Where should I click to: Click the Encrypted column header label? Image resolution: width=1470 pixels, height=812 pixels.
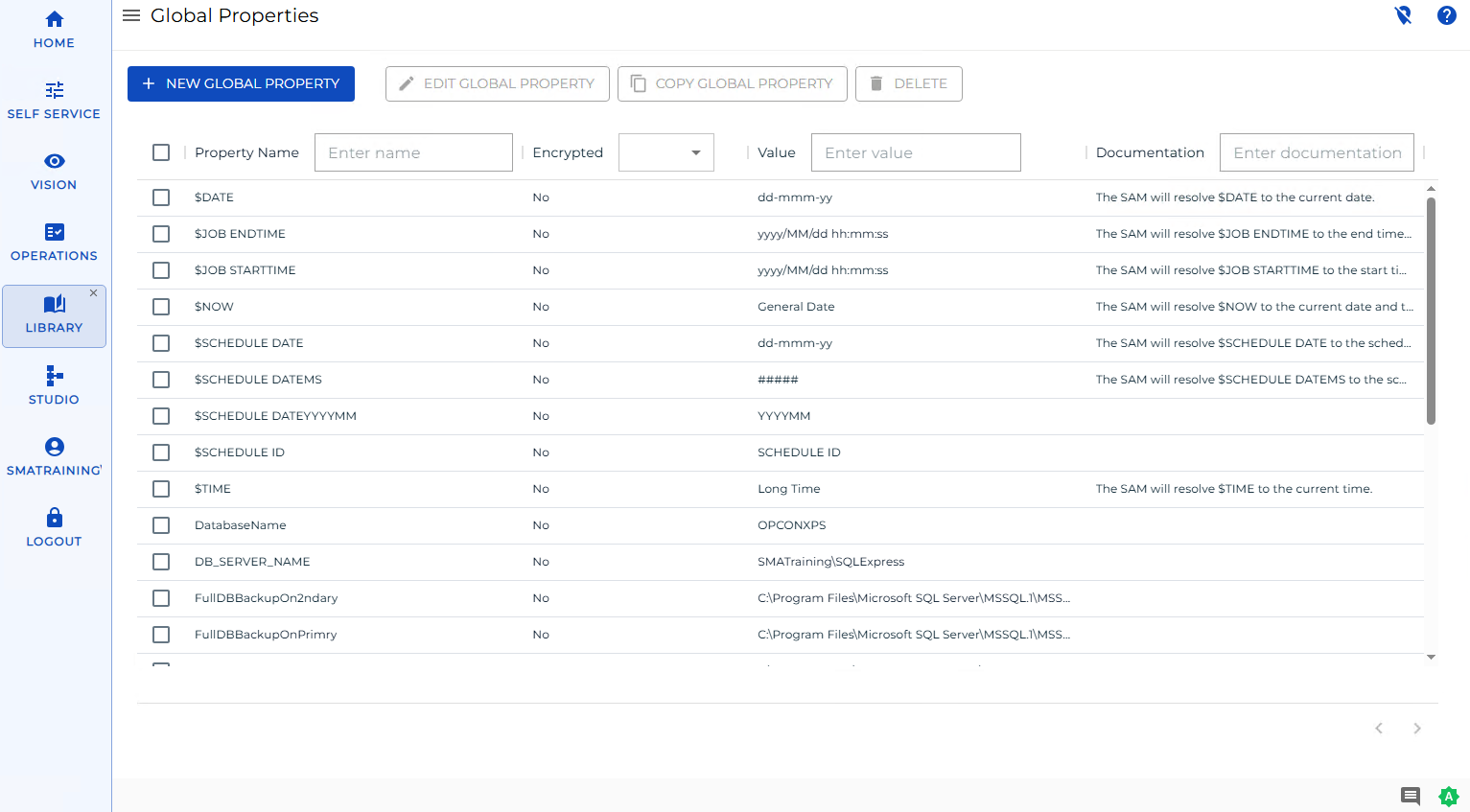(x=568, y=152)
